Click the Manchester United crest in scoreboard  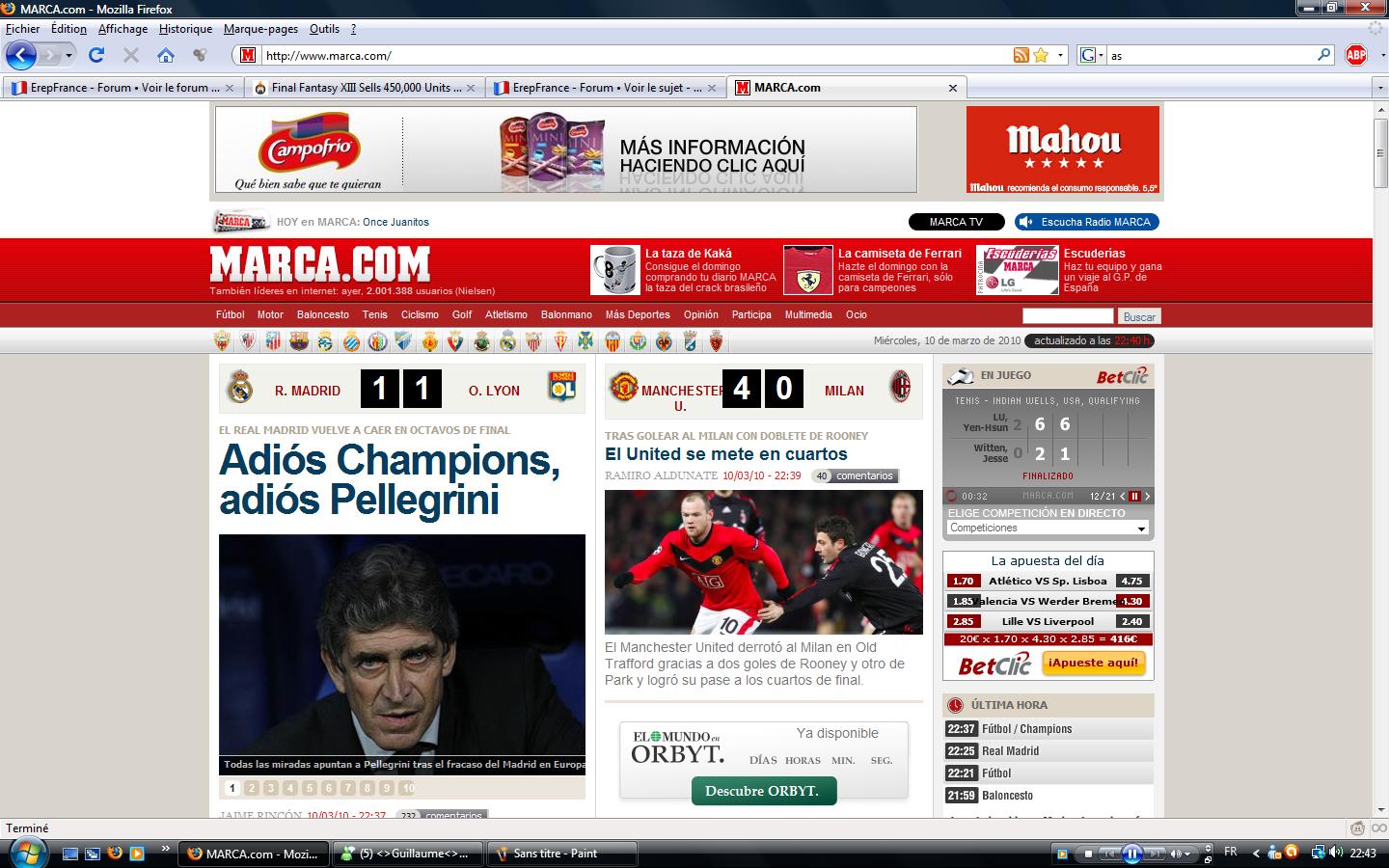623,388
